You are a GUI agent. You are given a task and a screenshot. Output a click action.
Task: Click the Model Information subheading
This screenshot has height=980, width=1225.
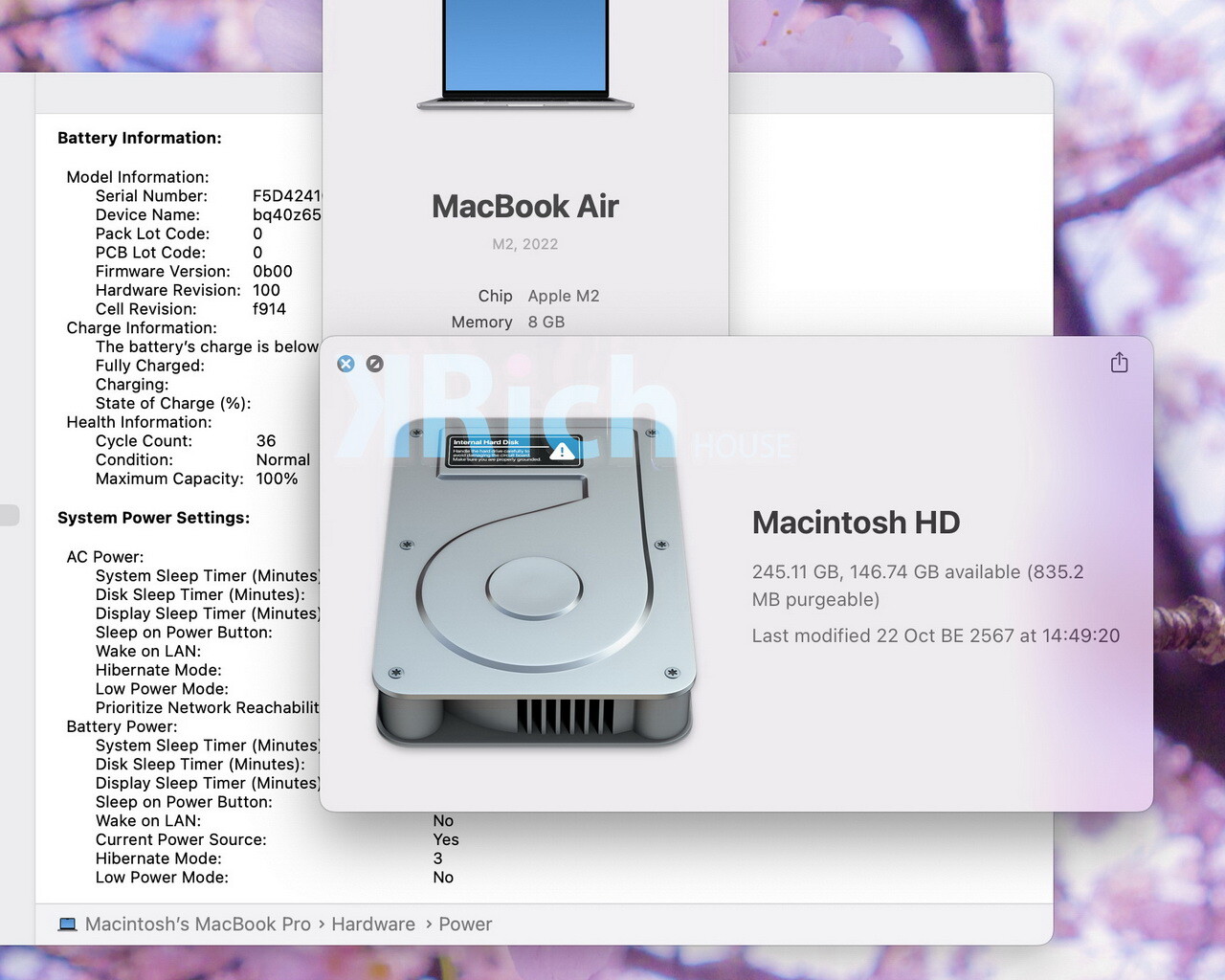pyautogui.click(x=138, y=177)
